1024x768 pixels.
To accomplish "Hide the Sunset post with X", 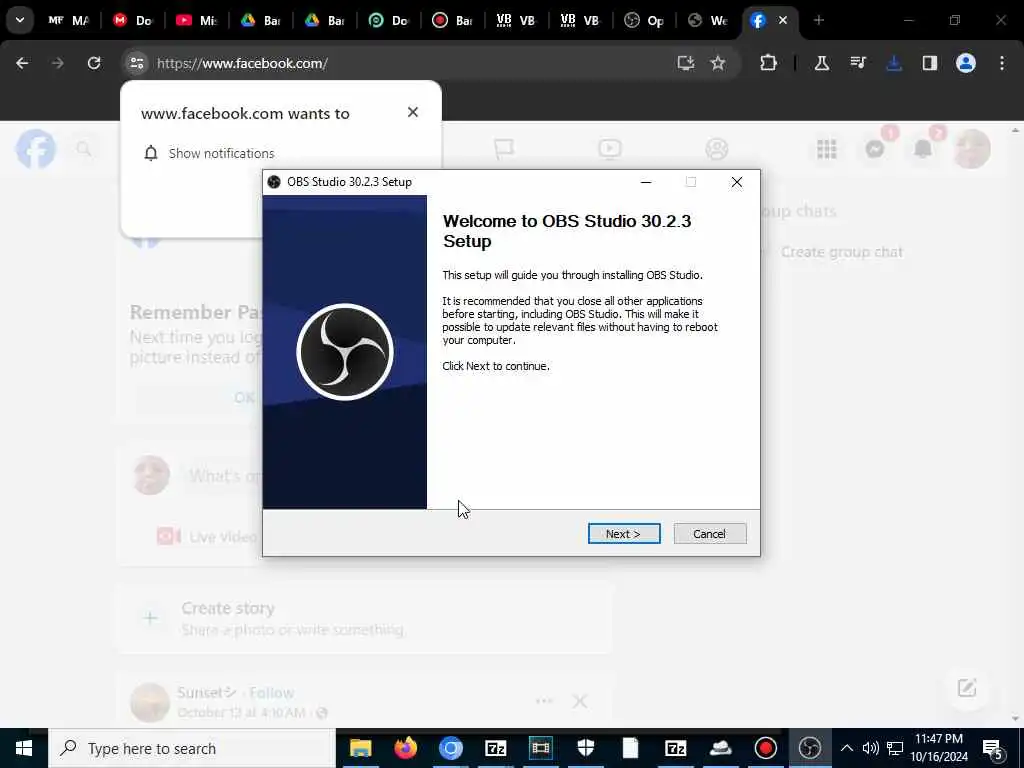I will click(x=580, y=701).
